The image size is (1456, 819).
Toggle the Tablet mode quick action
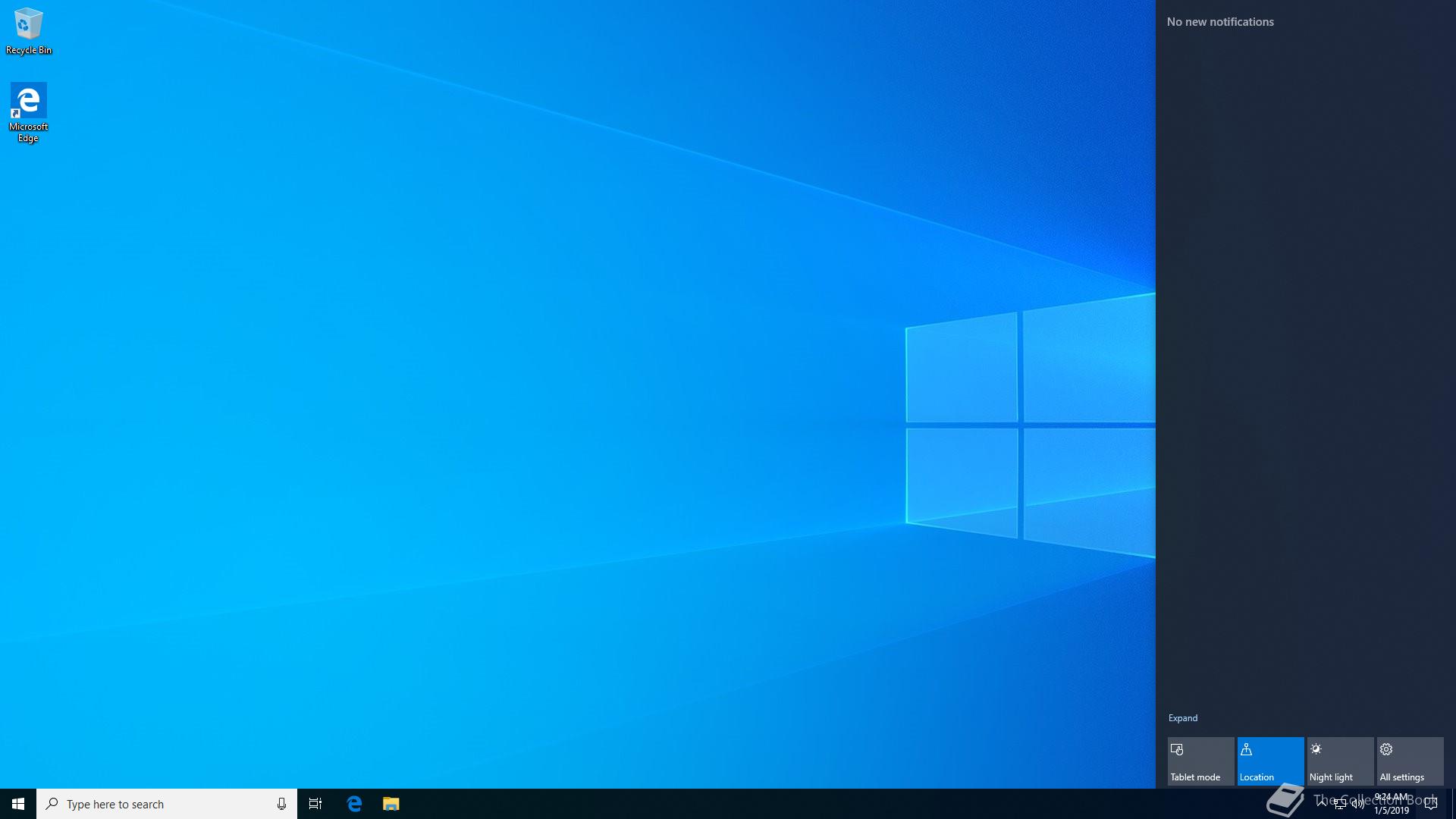tap(1200, 761)
